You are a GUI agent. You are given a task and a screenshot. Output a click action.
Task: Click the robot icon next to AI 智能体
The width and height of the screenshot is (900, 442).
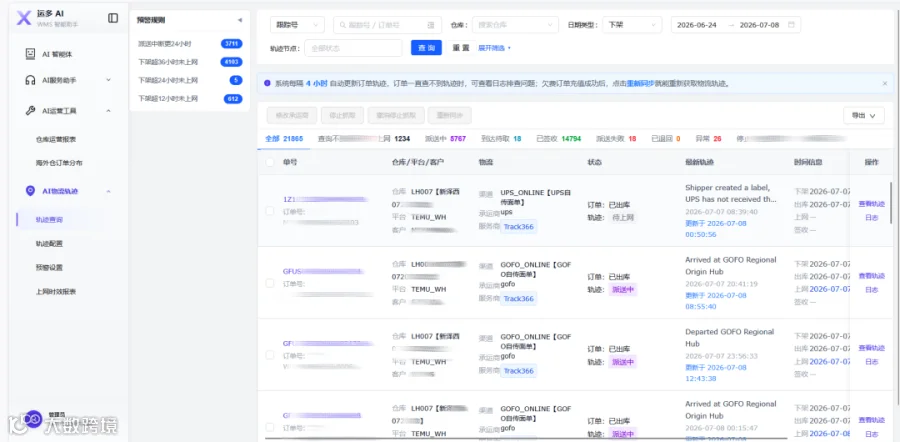30,54
